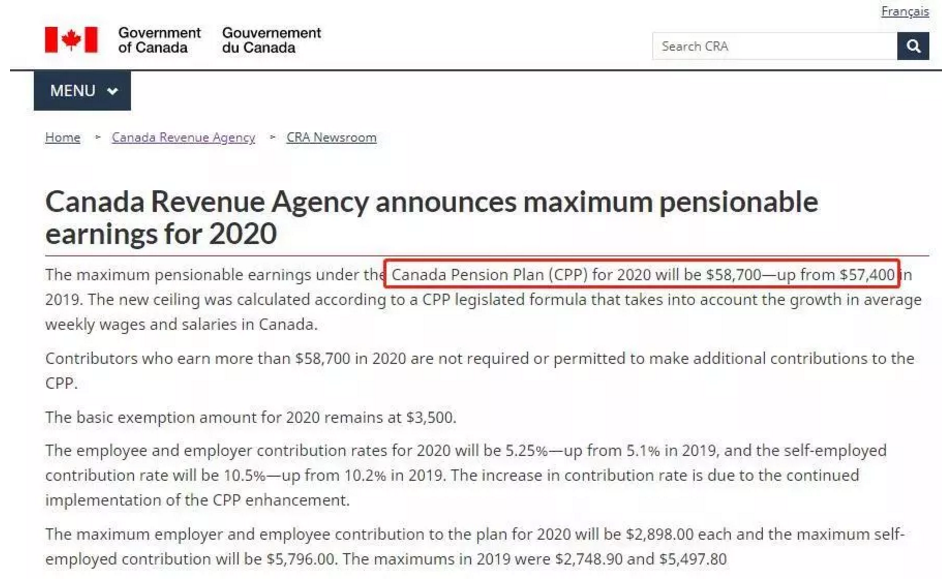The width and height of the screenshot is (942, 585).
Task: Click the basic exemption $3,500 sentence
Action: 251,417
